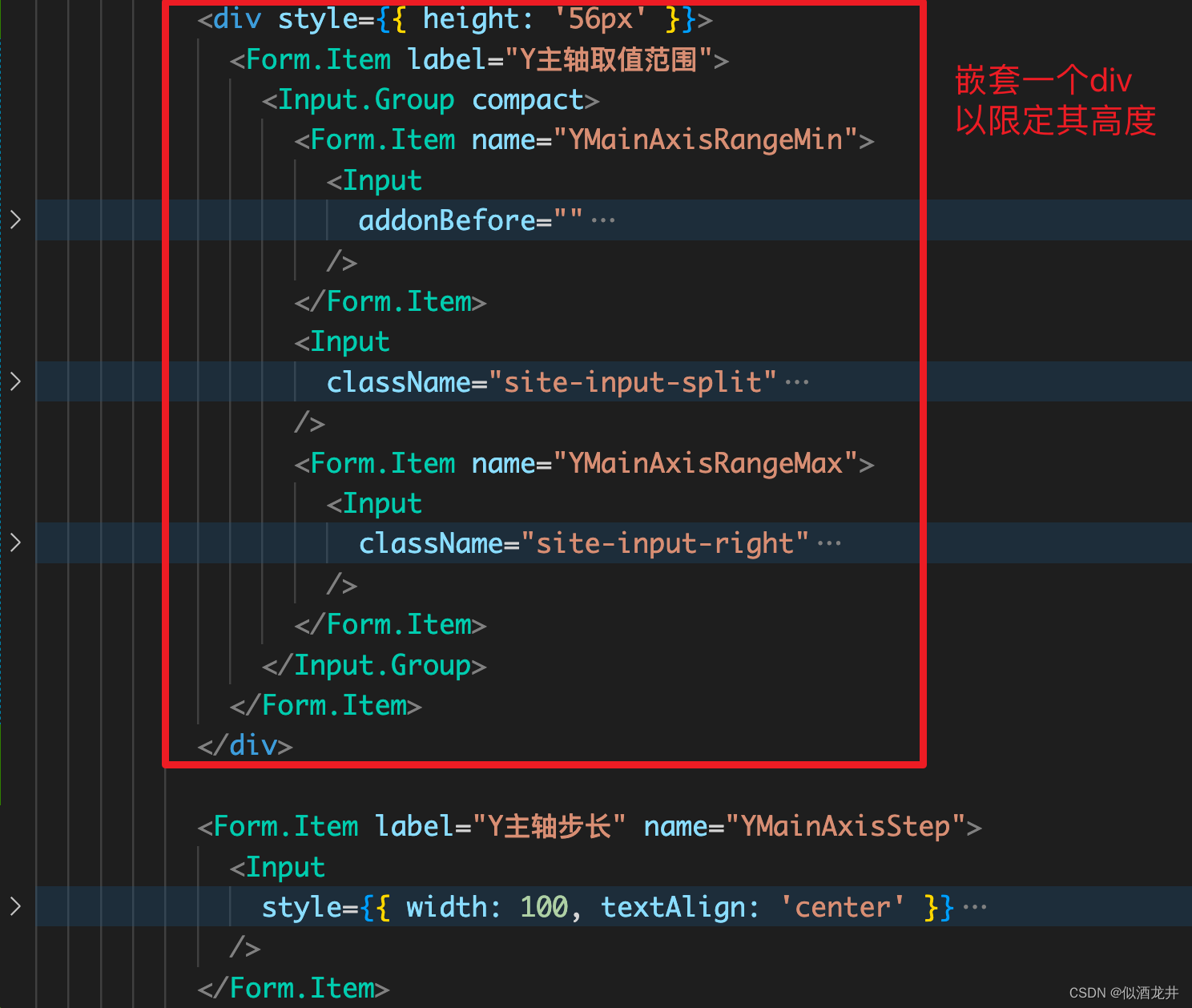Click the <Input tag below YMainAxisRangeMin line

tap(374, 180)
